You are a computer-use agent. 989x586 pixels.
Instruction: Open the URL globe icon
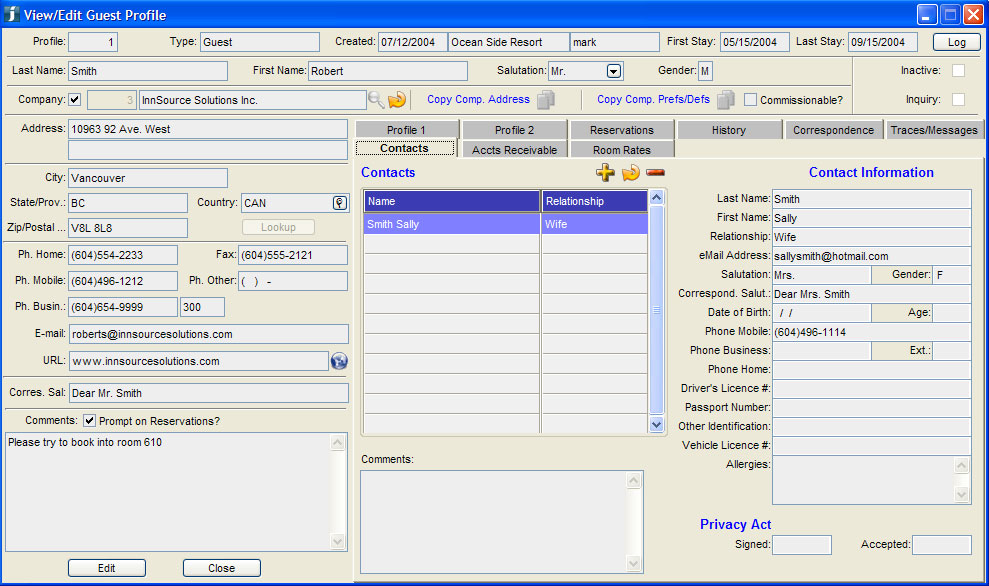pyautogui.click(x=339, y=361)
